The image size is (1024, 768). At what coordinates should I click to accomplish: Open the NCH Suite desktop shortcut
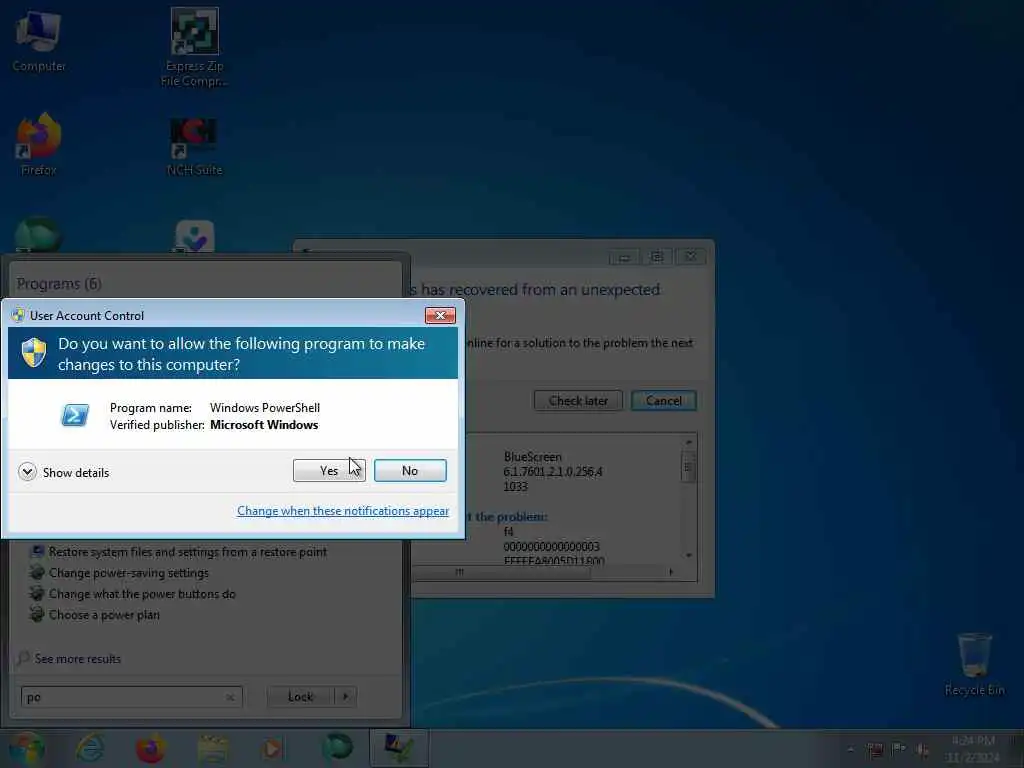(194, 146)
